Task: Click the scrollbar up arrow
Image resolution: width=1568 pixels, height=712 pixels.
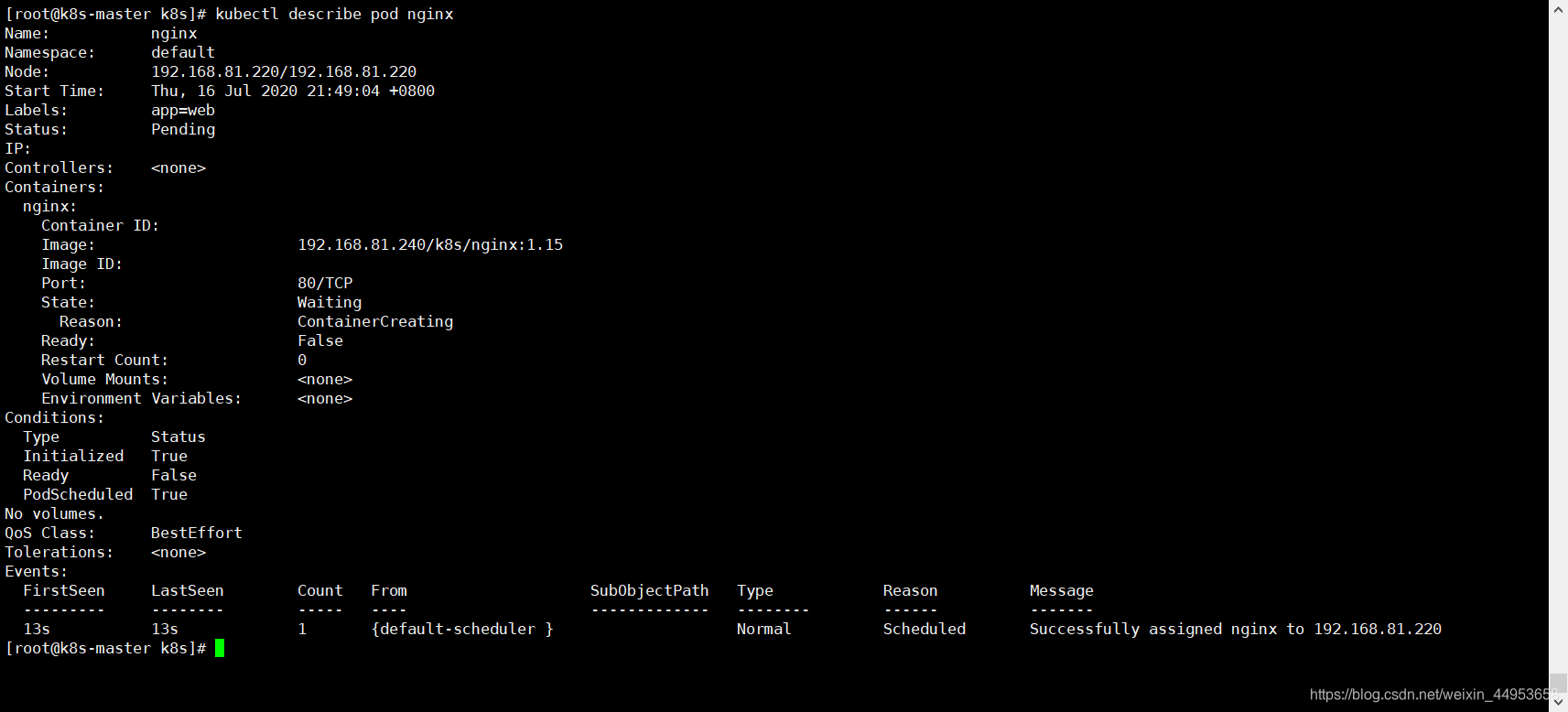Action: click(x=1558, y=9)
